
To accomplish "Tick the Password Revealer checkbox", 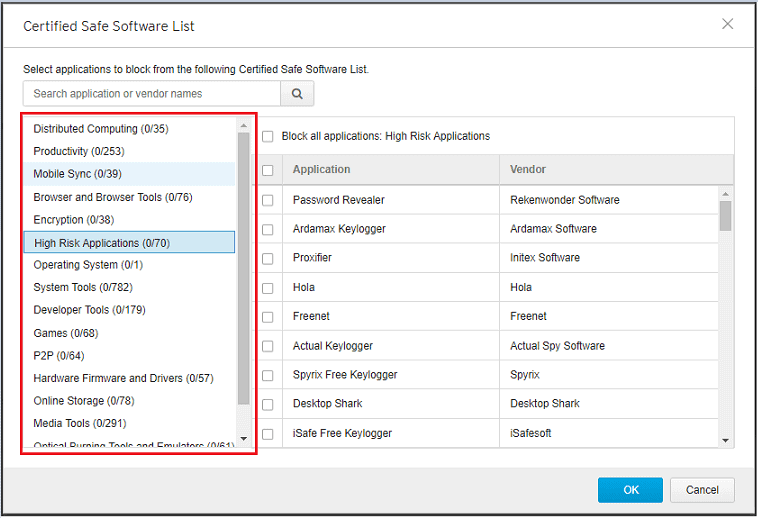I will click(268, 200).
